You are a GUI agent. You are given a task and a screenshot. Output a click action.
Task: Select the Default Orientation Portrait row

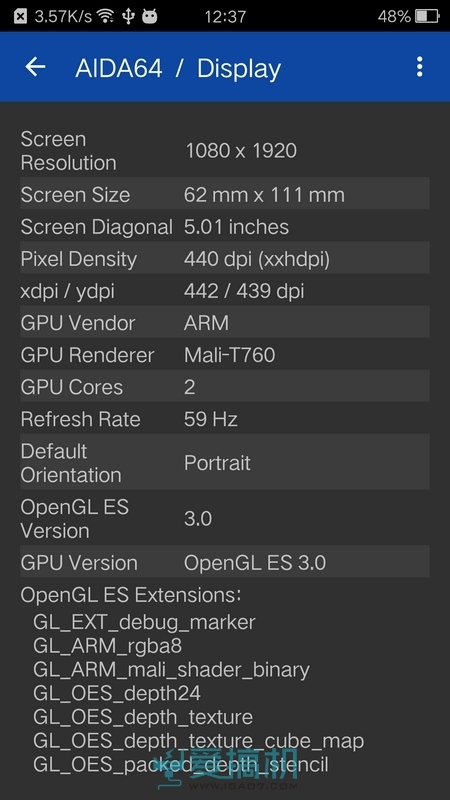[225, 463]
